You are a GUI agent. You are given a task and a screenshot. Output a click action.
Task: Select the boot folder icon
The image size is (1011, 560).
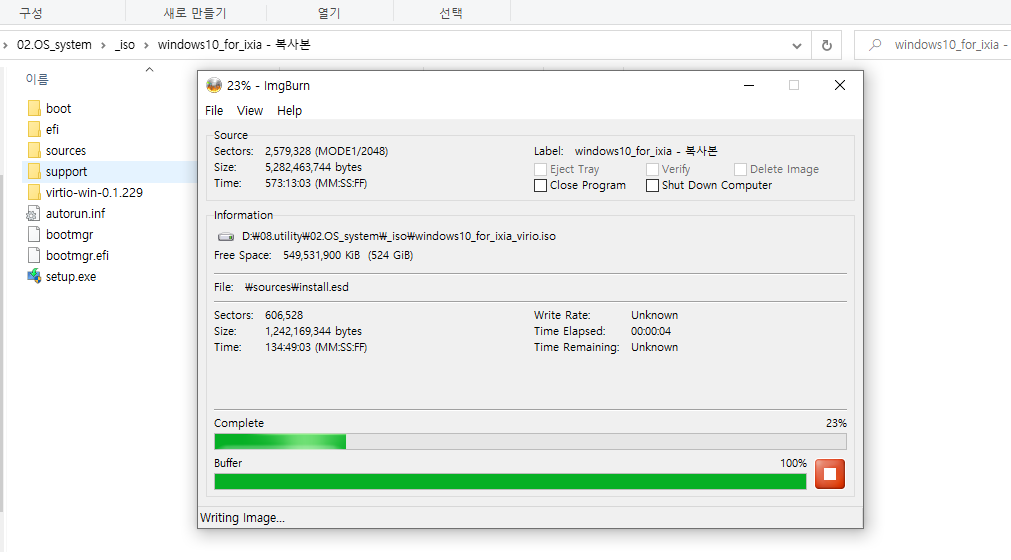point(34,108)
